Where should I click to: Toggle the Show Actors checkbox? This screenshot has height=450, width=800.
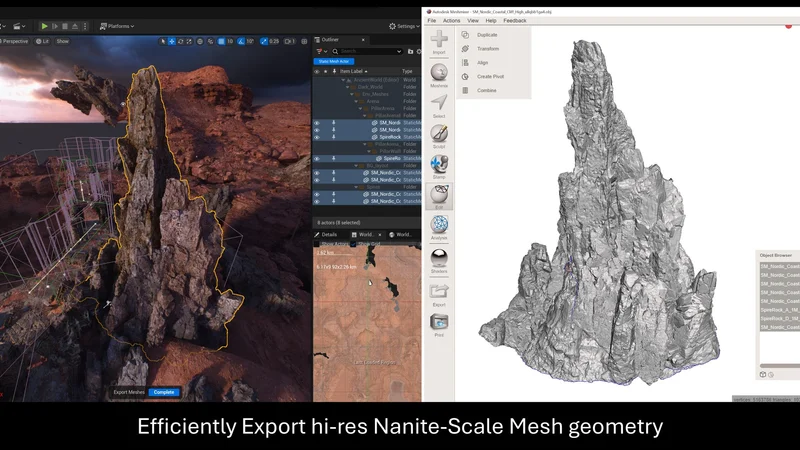[317, 244]
